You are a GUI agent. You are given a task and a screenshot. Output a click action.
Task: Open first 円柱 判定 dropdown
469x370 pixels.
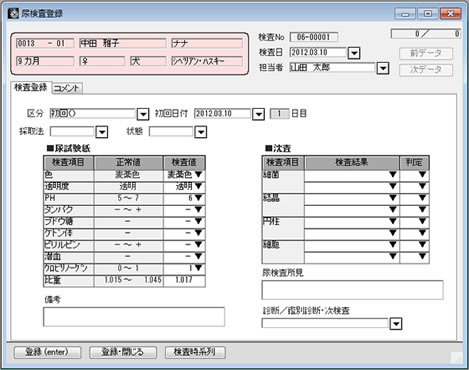click(422, 221)
